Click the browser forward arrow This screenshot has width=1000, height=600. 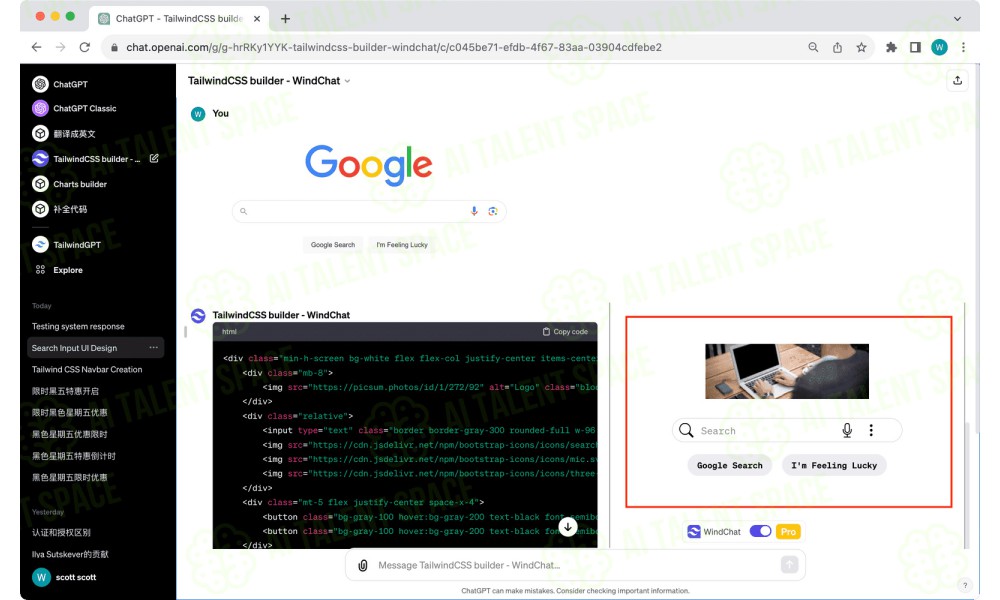click(x=61, y=47)
